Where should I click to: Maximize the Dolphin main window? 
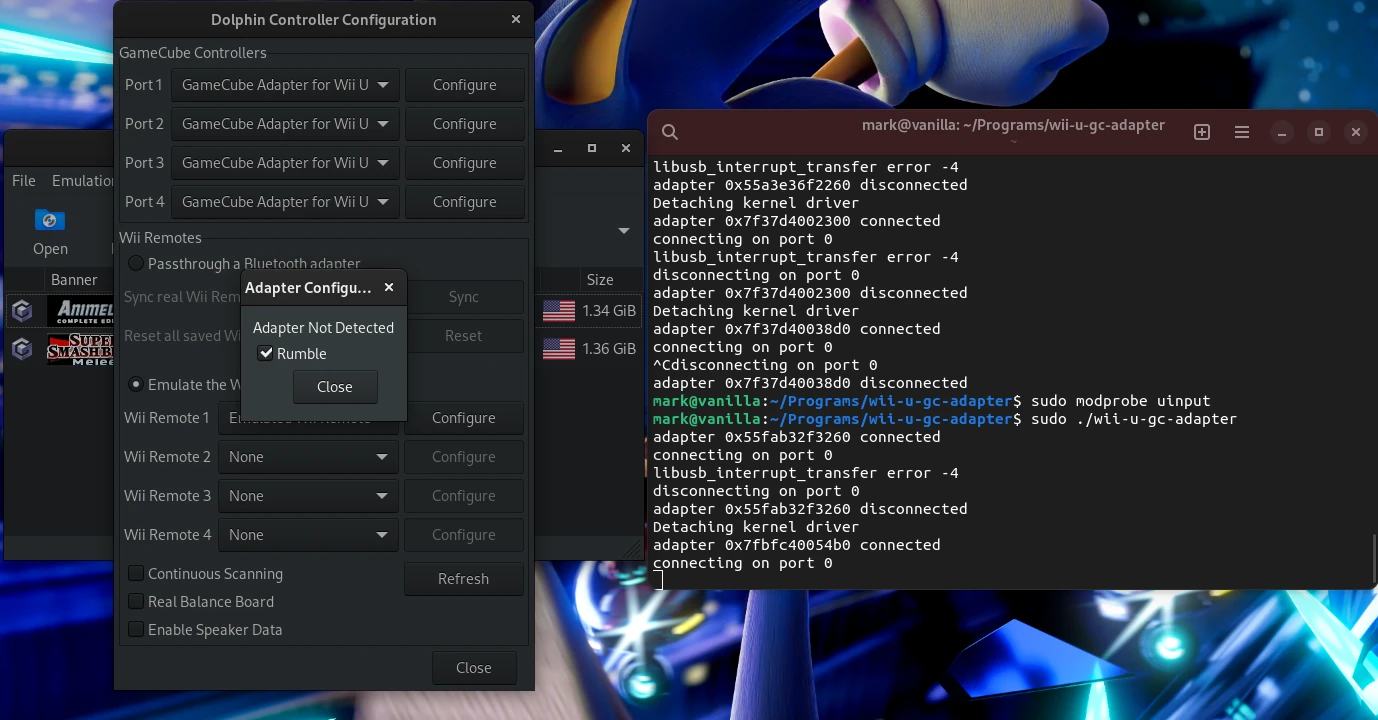click(592, 148)
